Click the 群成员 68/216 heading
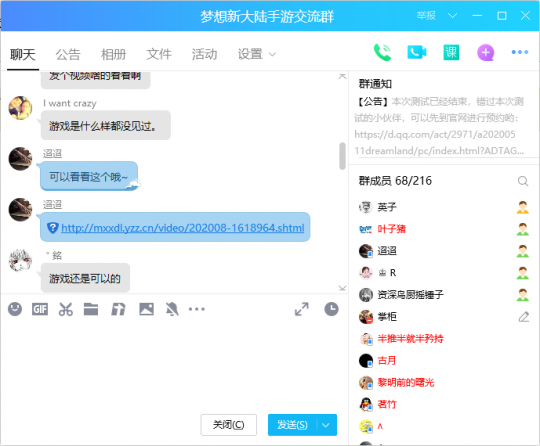Viewport: 540px width, 446px height. pyautogui.click(x=395, y=181)
